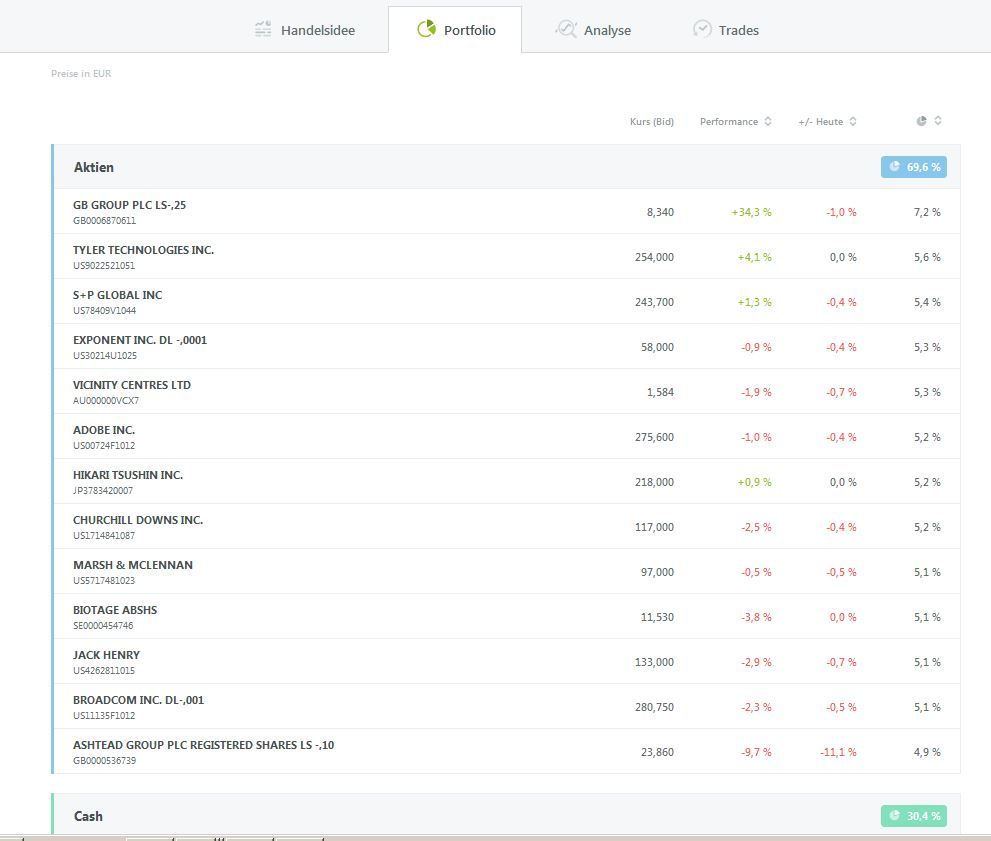Click the pie chart weighting column icon
Image resolution: width=991 pixels, height=841 pixels.
pyautogui.click(x=921, y=121)
